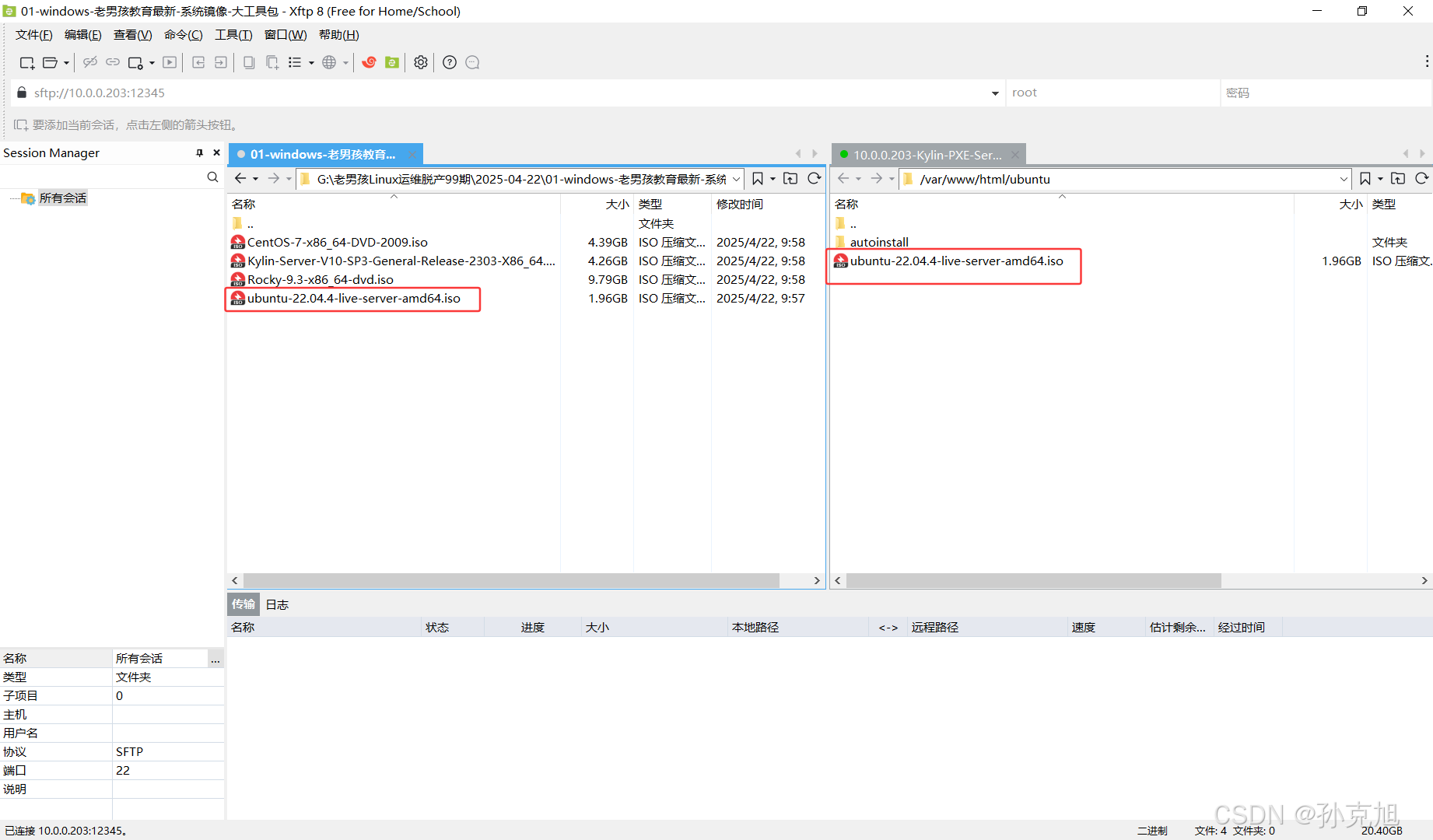This screenshot has width=1433, height=840.
Task: Click the ... button beside 所有会话 property
Action: click(215, 659)
